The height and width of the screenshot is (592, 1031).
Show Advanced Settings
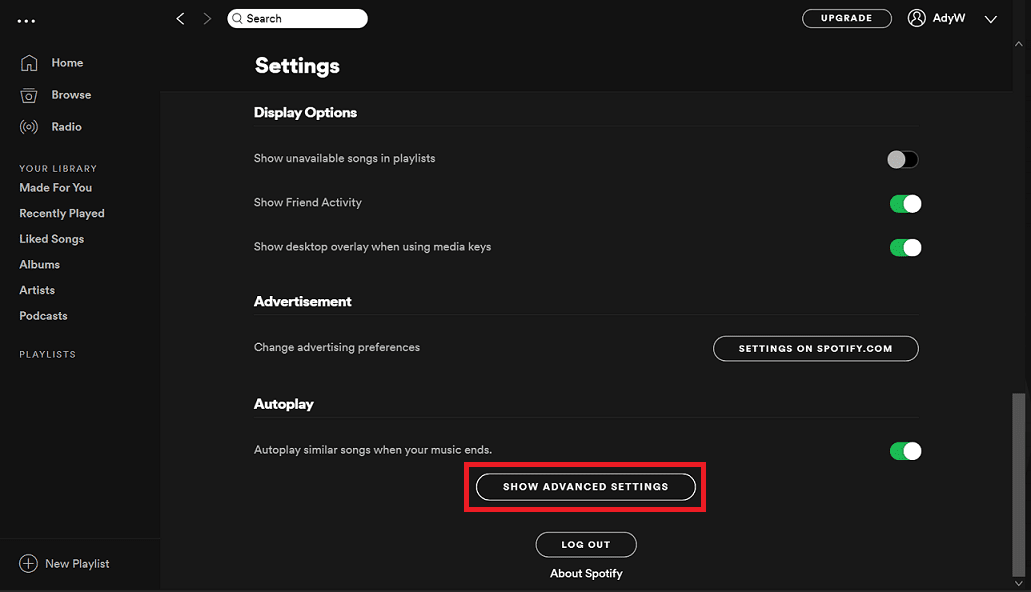[x=585, y=487]
